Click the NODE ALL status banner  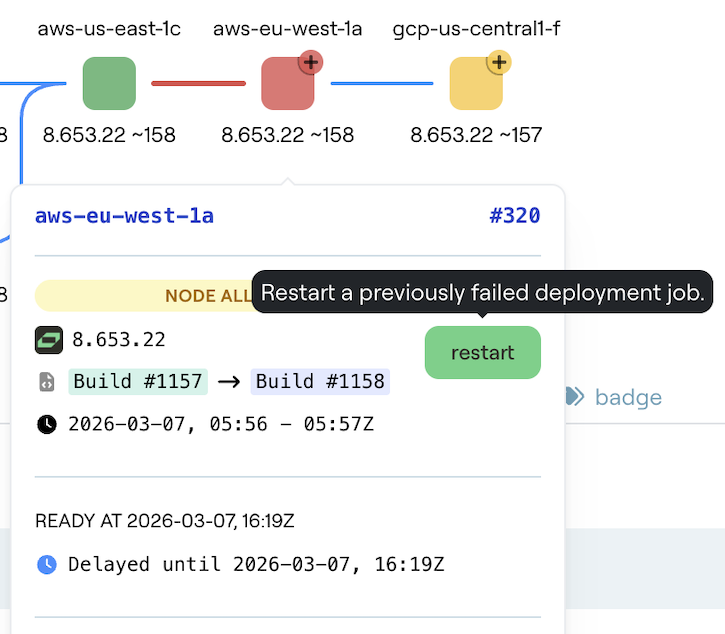pos(143,295)
